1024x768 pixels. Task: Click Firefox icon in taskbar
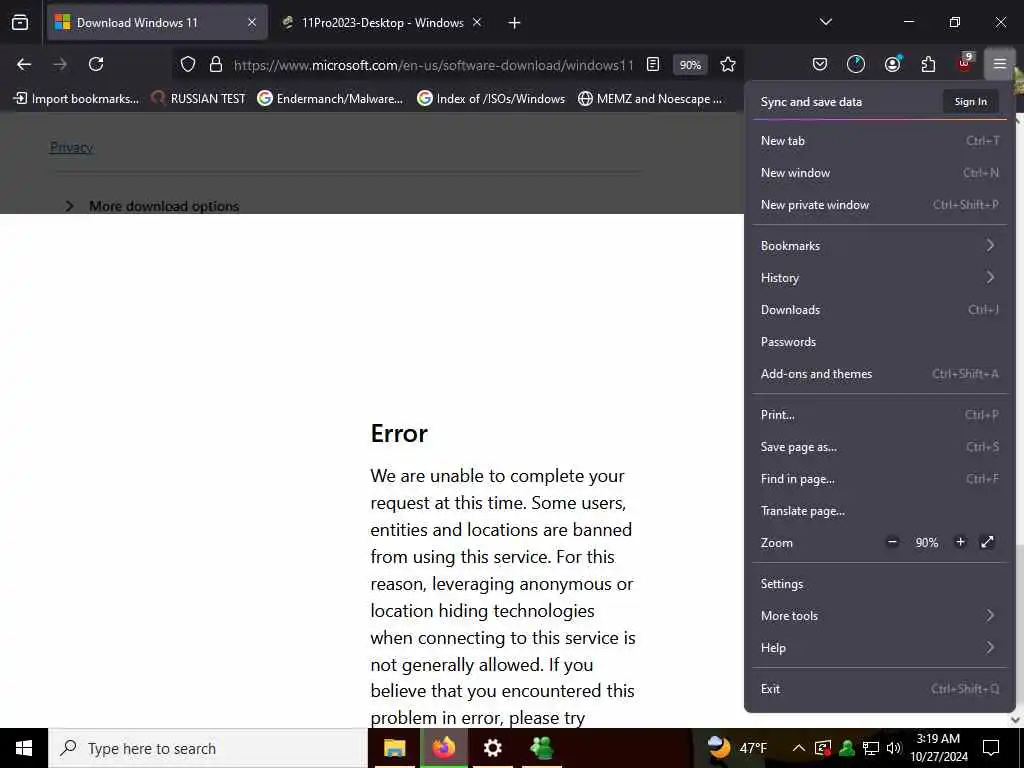pos(443,748)
